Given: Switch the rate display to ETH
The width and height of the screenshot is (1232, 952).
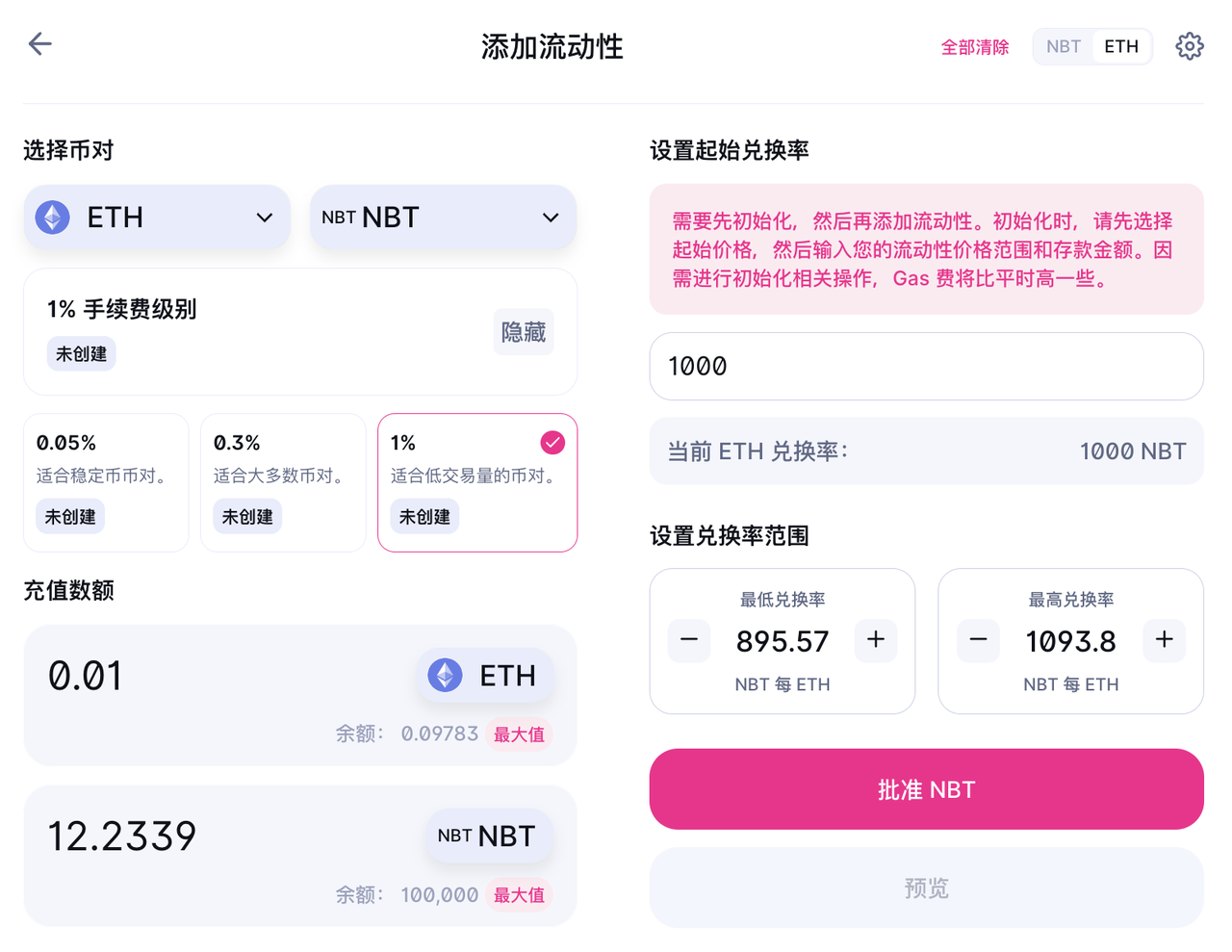Looking at the screenshot, I should (1121, 46).
